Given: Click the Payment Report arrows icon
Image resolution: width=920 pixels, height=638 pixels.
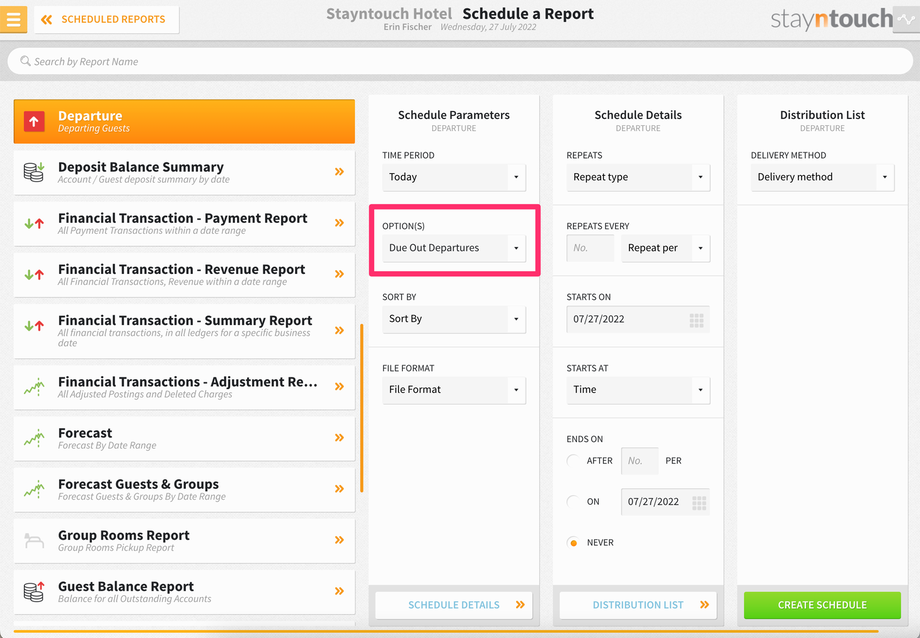Looking at the screenshot, I should pos(34,223).
